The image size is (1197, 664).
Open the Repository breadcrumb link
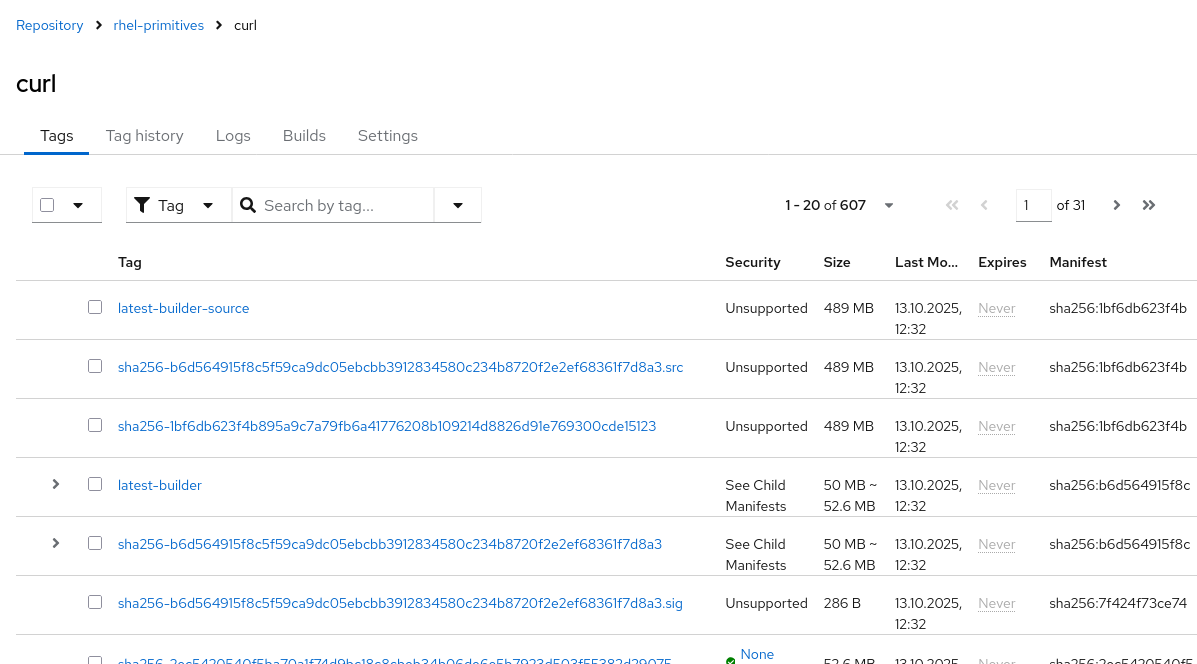click(x=50, y=25)
